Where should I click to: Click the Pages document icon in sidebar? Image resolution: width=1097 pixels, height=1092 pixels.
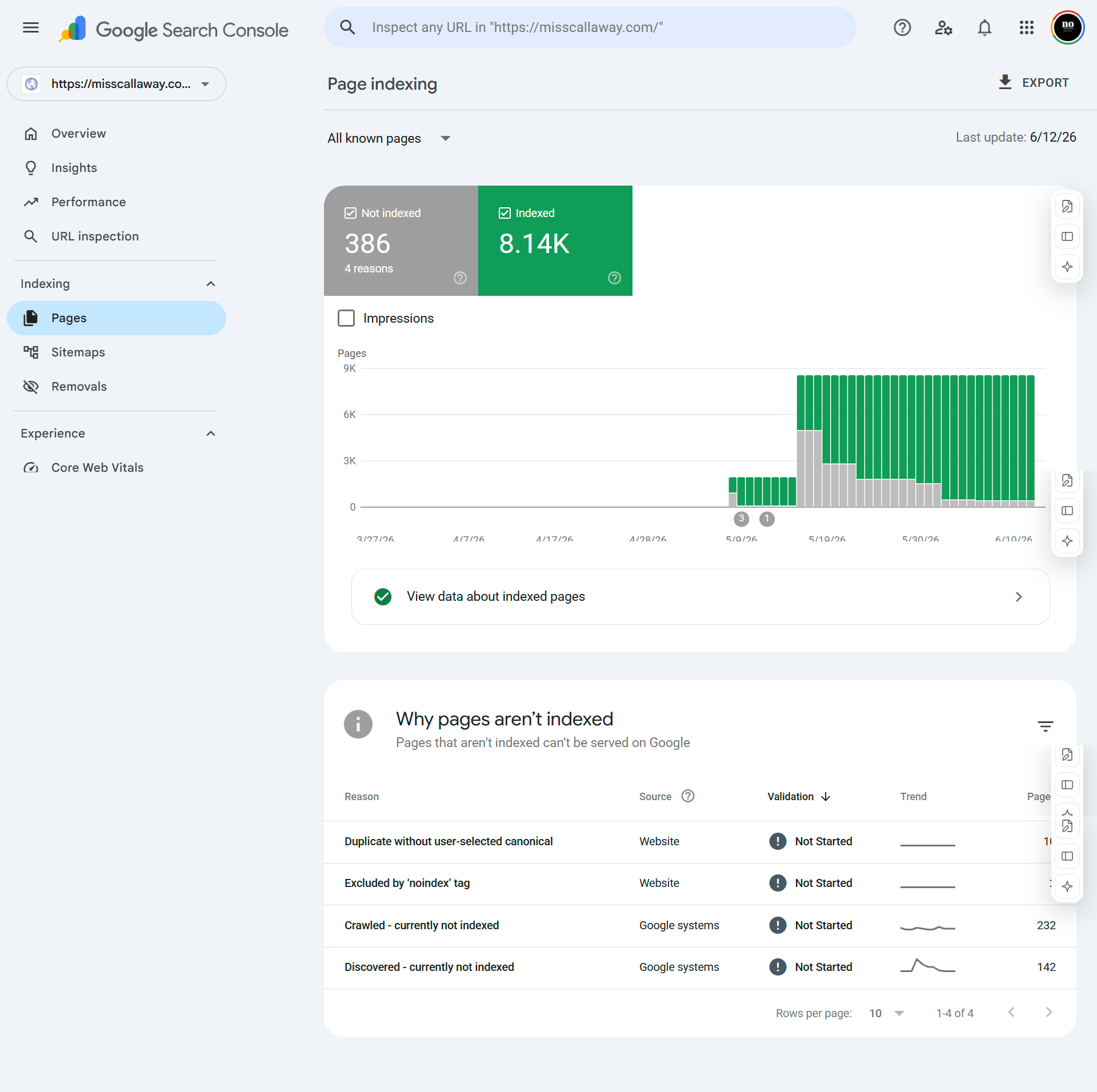point(31,318)
